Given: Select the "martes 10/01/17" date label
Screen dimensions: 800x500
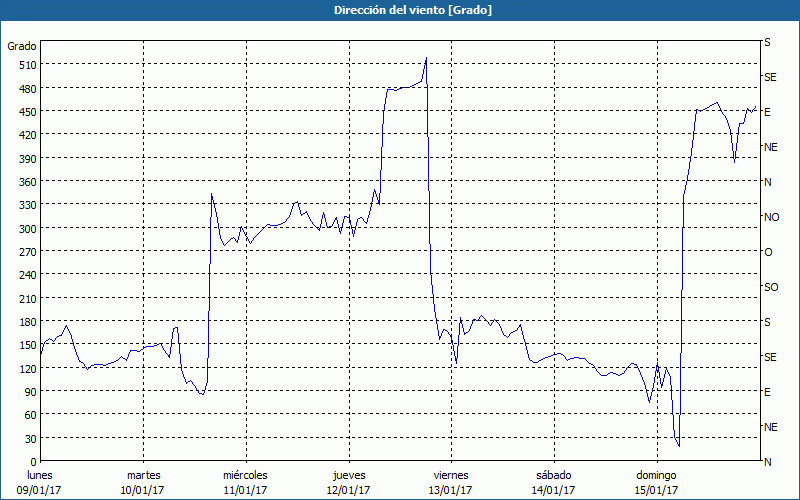Looking at the screenshot, I should [x=143, y=482].
